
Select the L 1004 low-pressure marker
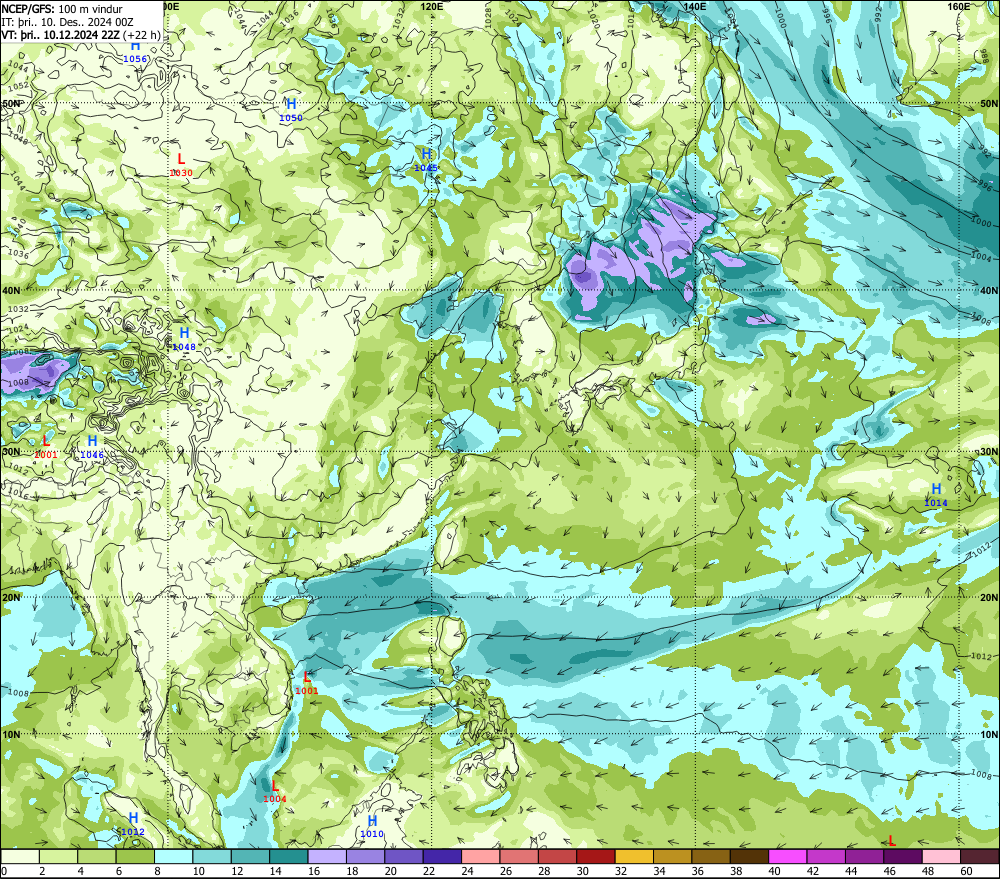(275, 791)
